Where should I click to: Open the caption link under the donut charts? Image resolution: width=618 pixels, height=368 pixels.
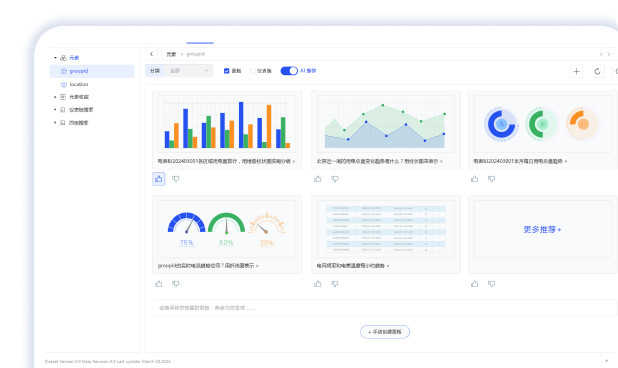click(520, 162)
